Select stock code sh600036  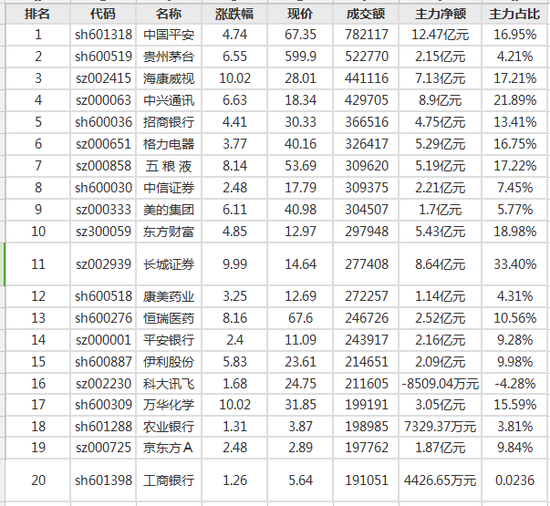pyautogui.click(x=103, y=122)
